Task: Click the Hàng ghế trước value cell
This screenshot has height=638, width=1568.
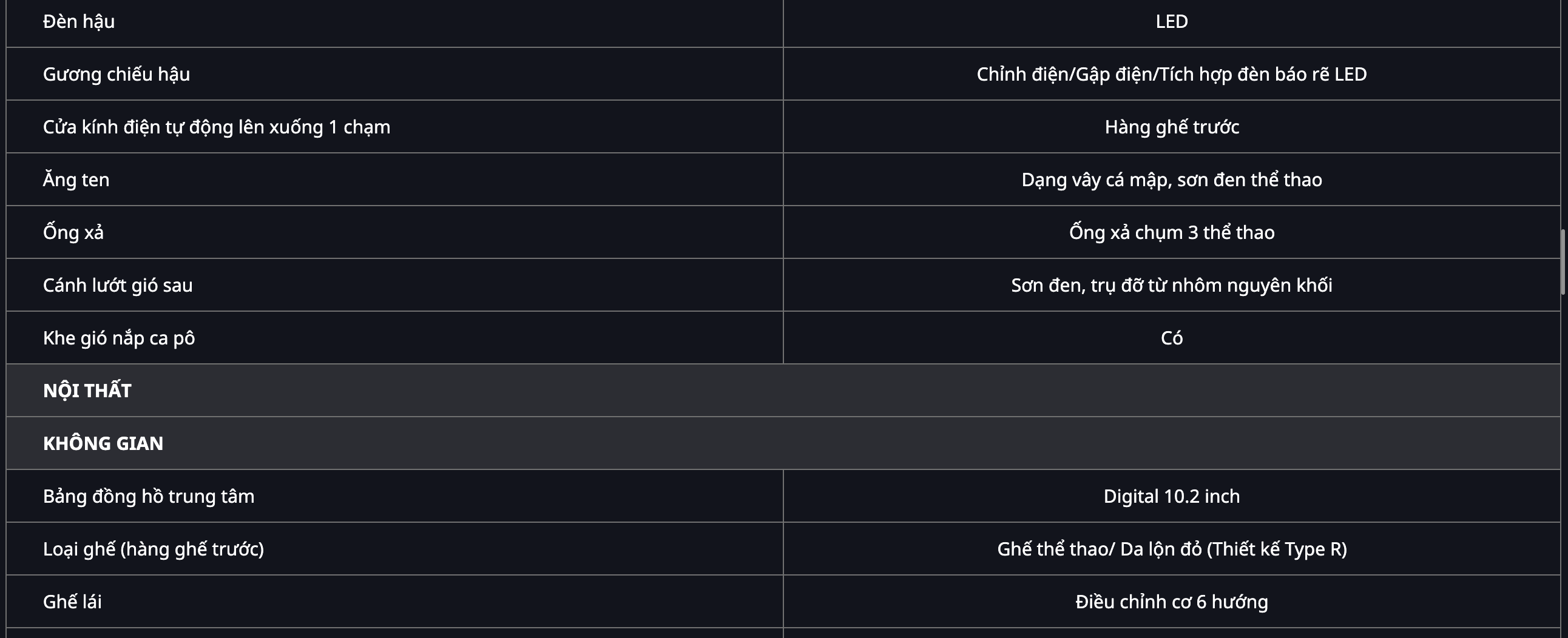Action: (x=1172, y=127)
